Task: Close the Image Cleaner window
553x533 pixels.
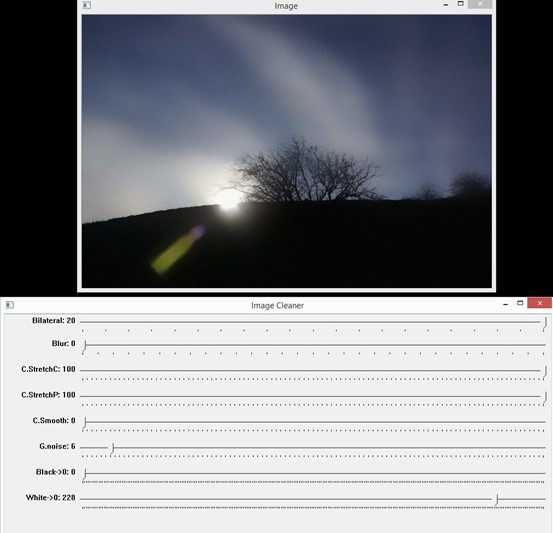Action: coord(539,303)
